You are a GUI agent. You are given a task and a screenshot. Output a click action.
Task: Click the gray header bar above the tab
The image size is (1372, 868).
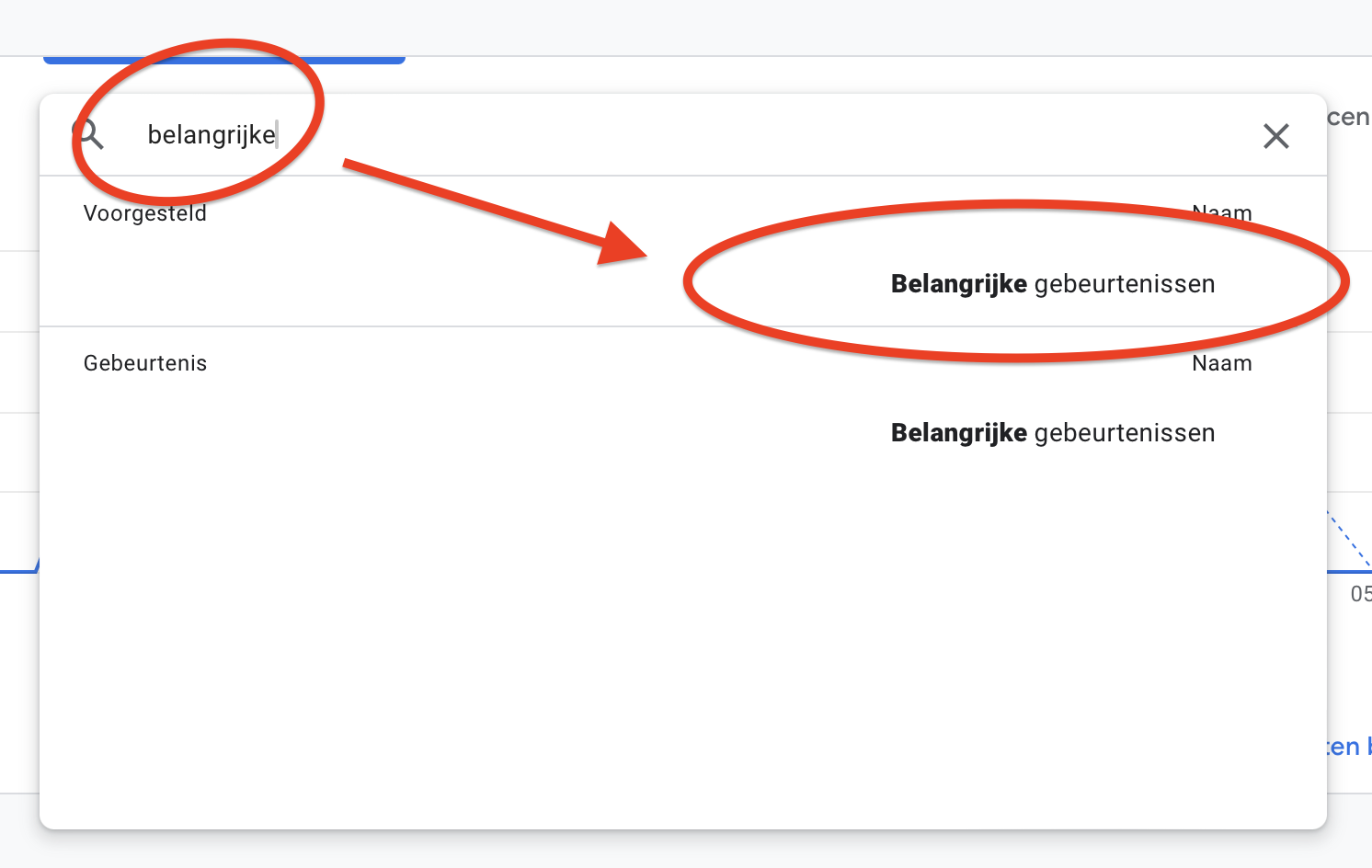[x=686, y=27]
